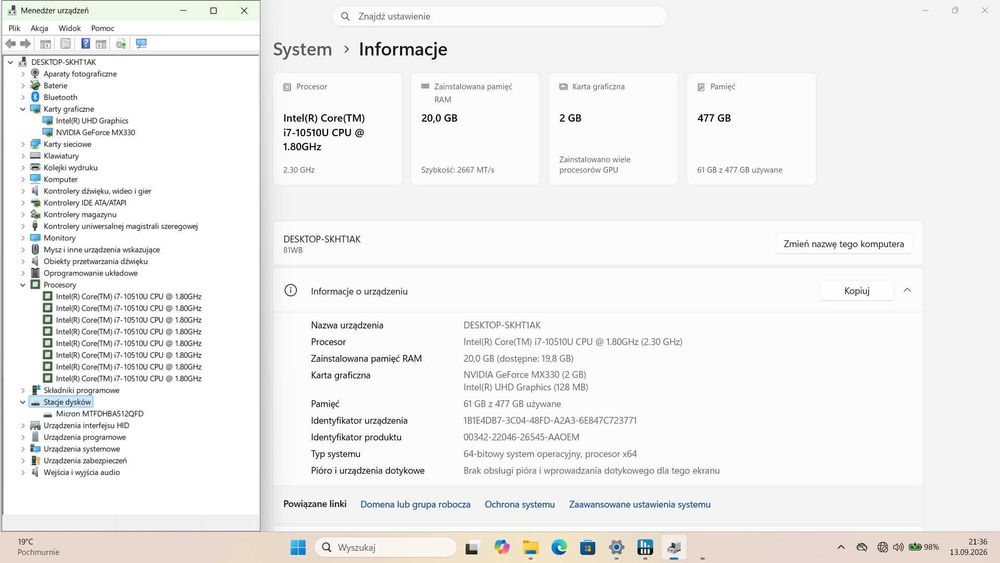1000x563 pixels.
Task: Open the Widok menu
Action: point(70,28)
